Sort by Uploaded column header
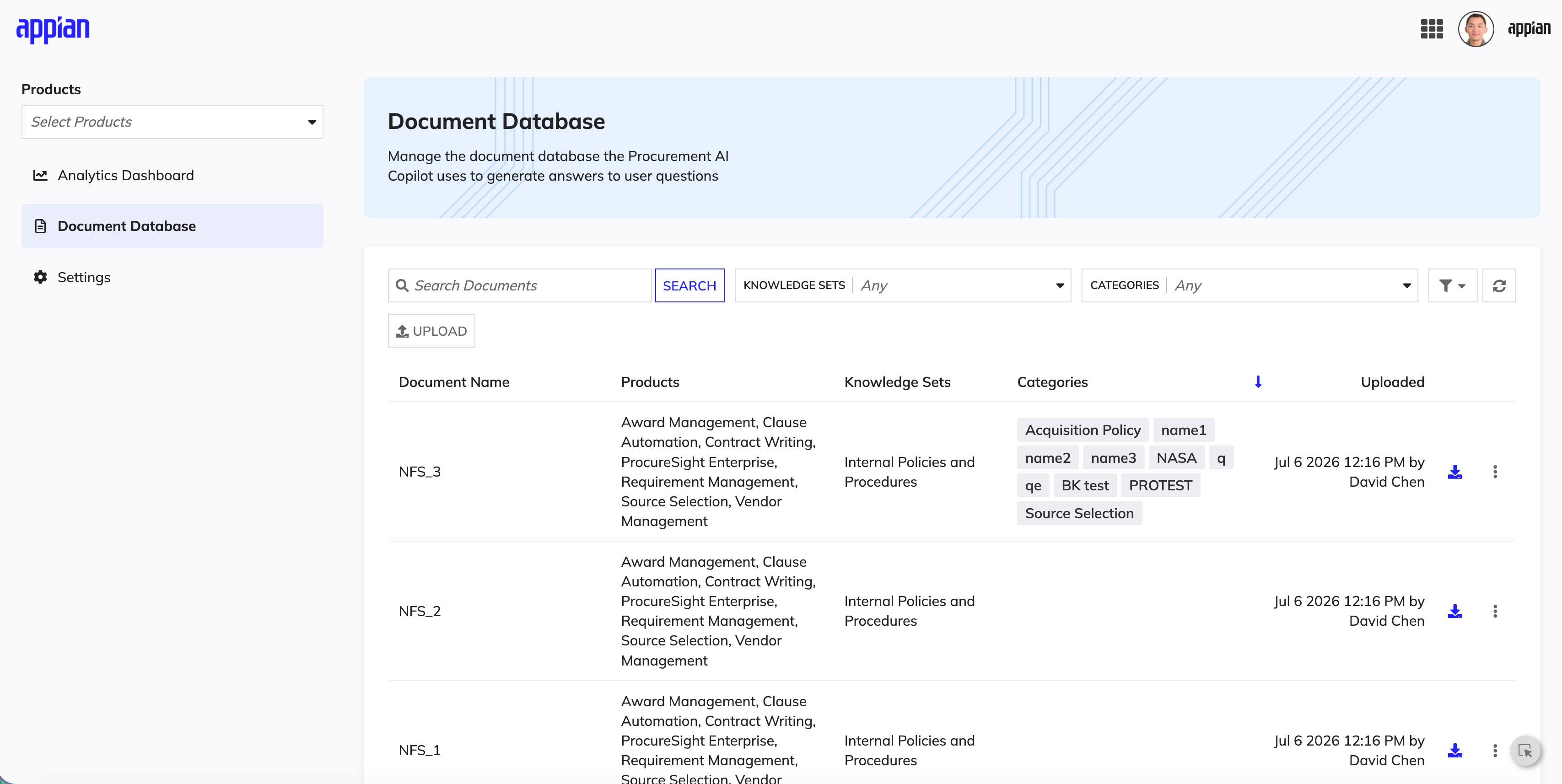The height and width of the screenshot is (784, 1562). (1392, 382)
